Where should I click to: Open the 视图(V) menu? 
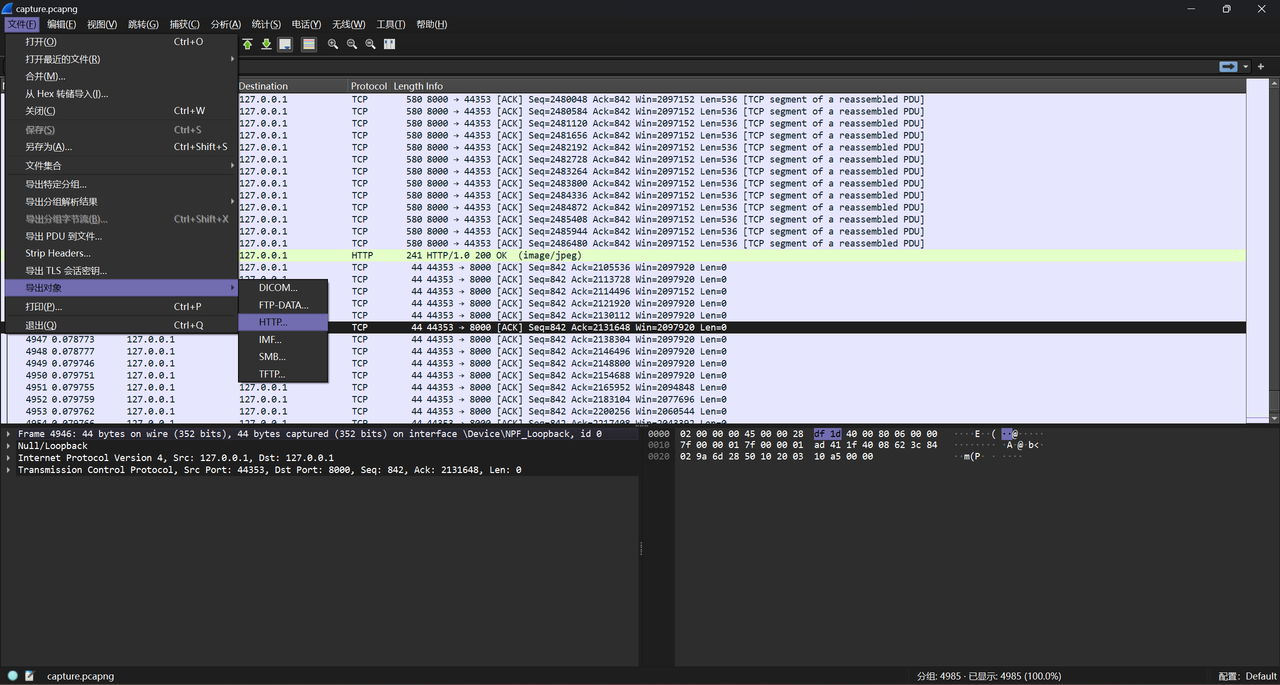tap(102, 24)
